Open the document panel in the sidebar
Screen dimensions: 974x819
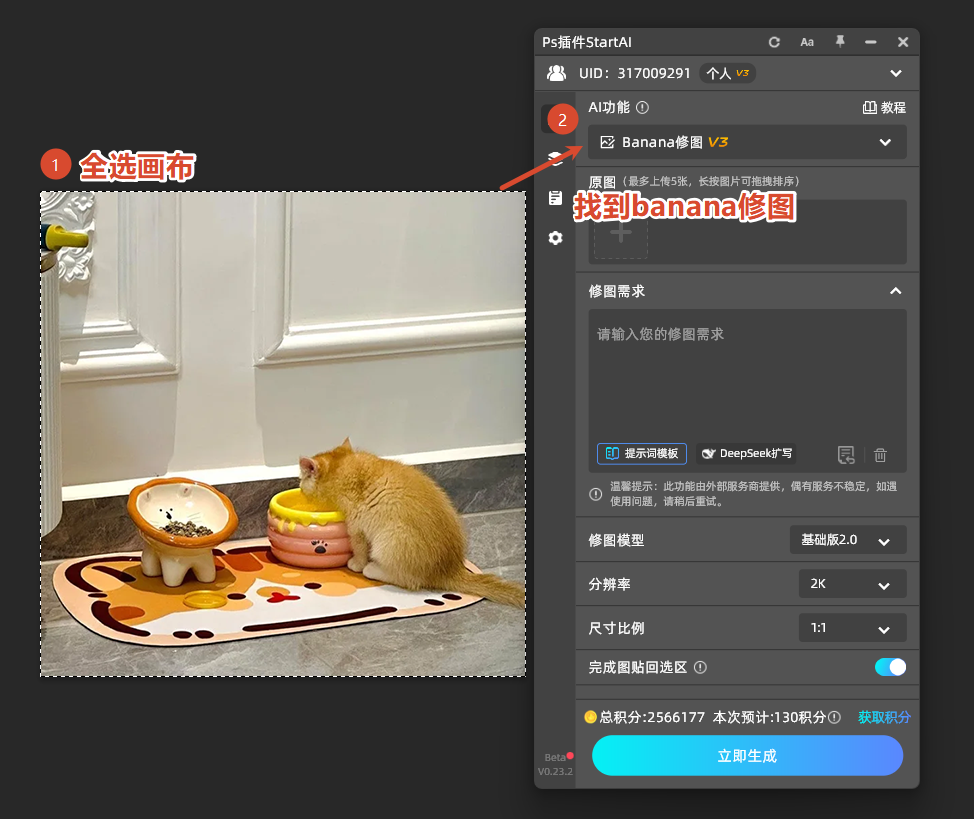(556, 197)
